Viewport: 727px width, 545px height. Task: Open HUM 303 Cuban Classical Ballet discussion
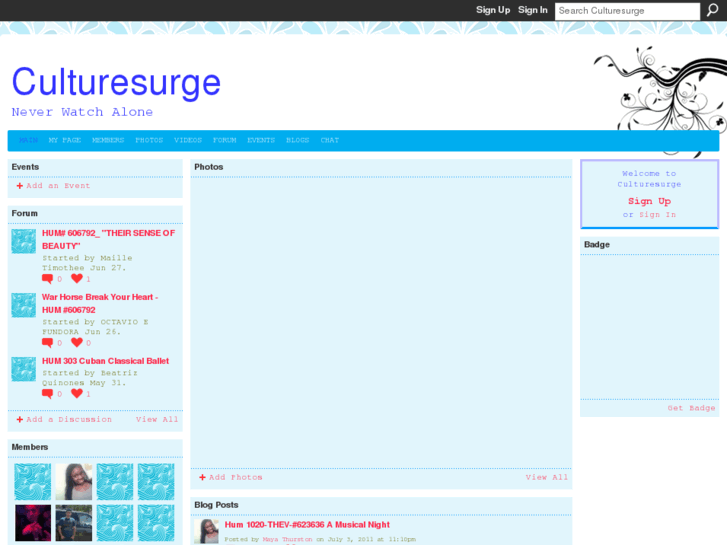105,361
